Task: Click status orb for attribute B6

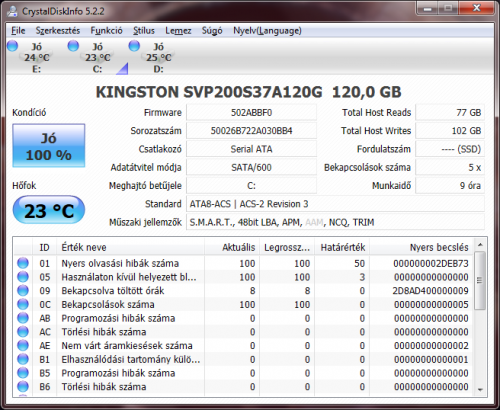Action: pyautogui.click(x=23, y=386)
